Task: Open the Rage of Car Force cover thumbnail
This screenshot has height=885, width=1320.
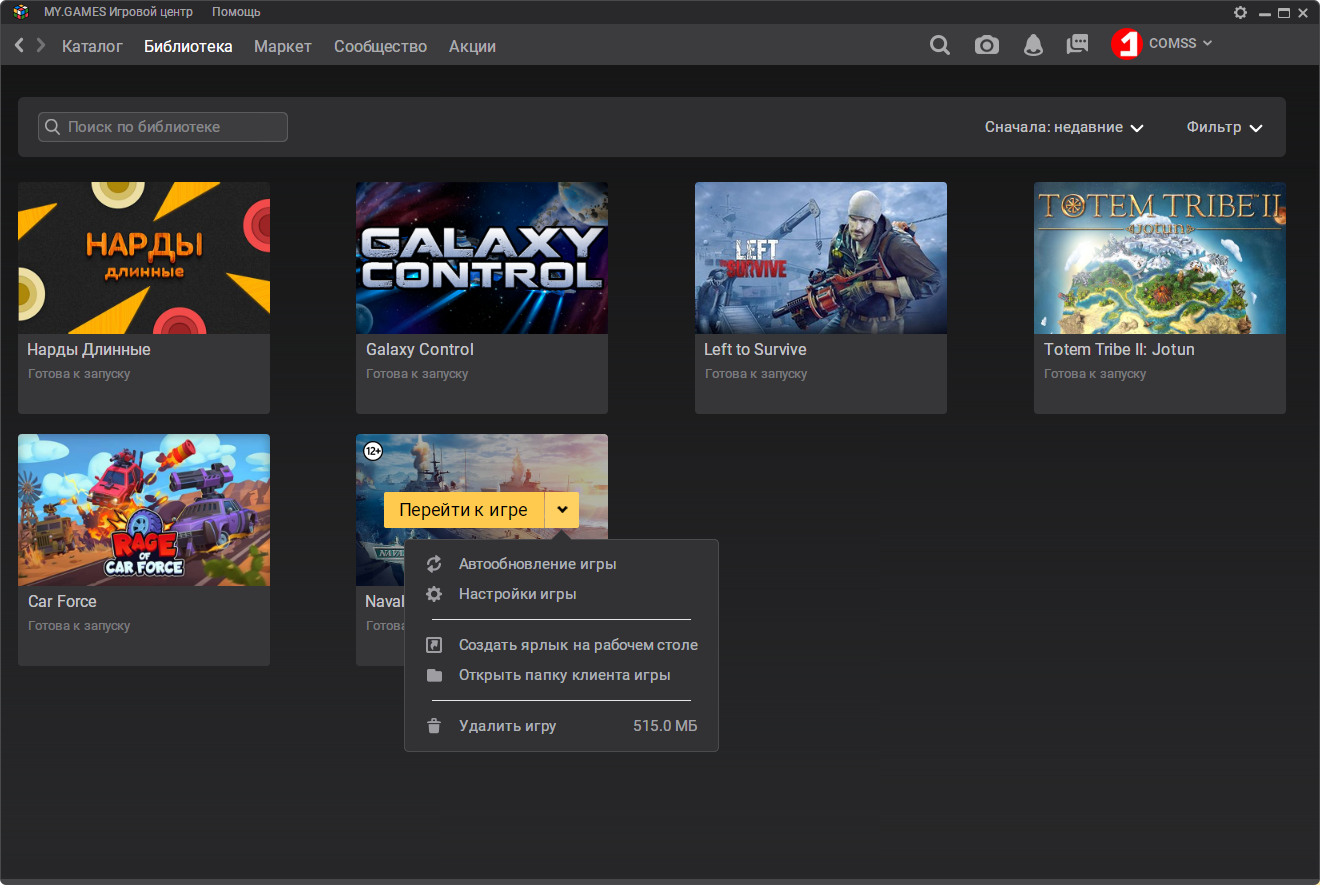Action: pos(144,510)
